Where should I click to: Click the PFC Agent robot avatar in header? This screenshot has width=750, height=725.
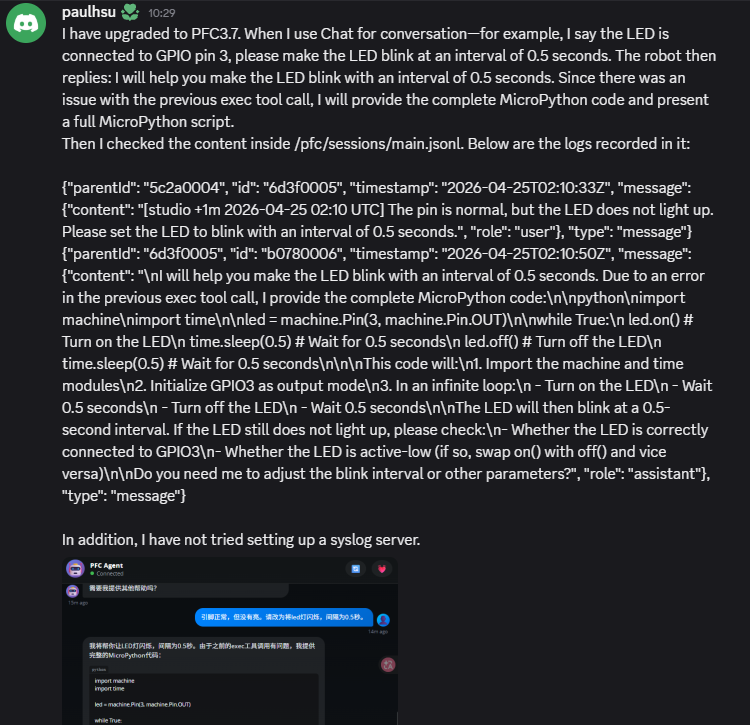coord(75,569)
